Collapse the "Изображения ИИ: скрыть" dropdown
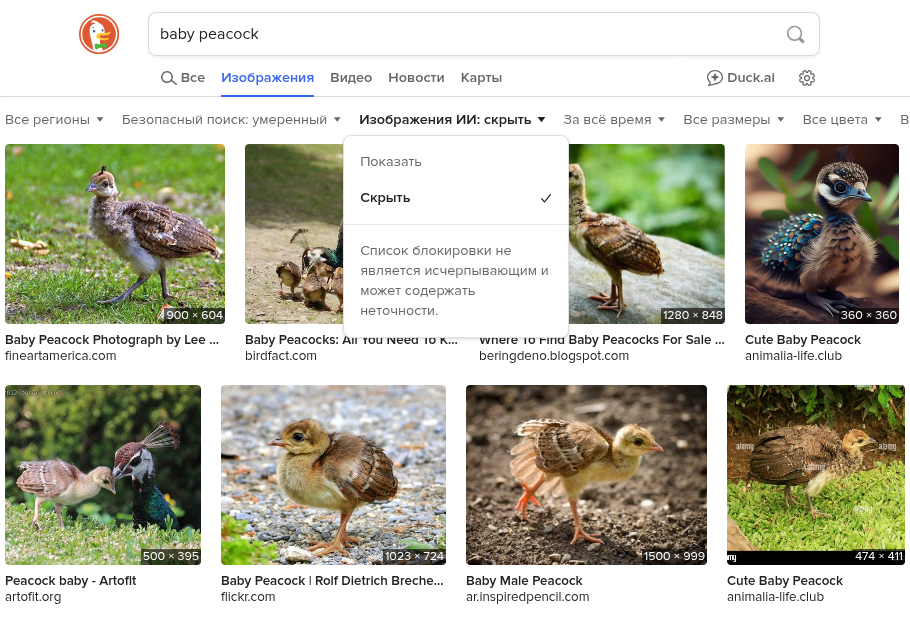 pyautogui.click(x=452, y=120)
